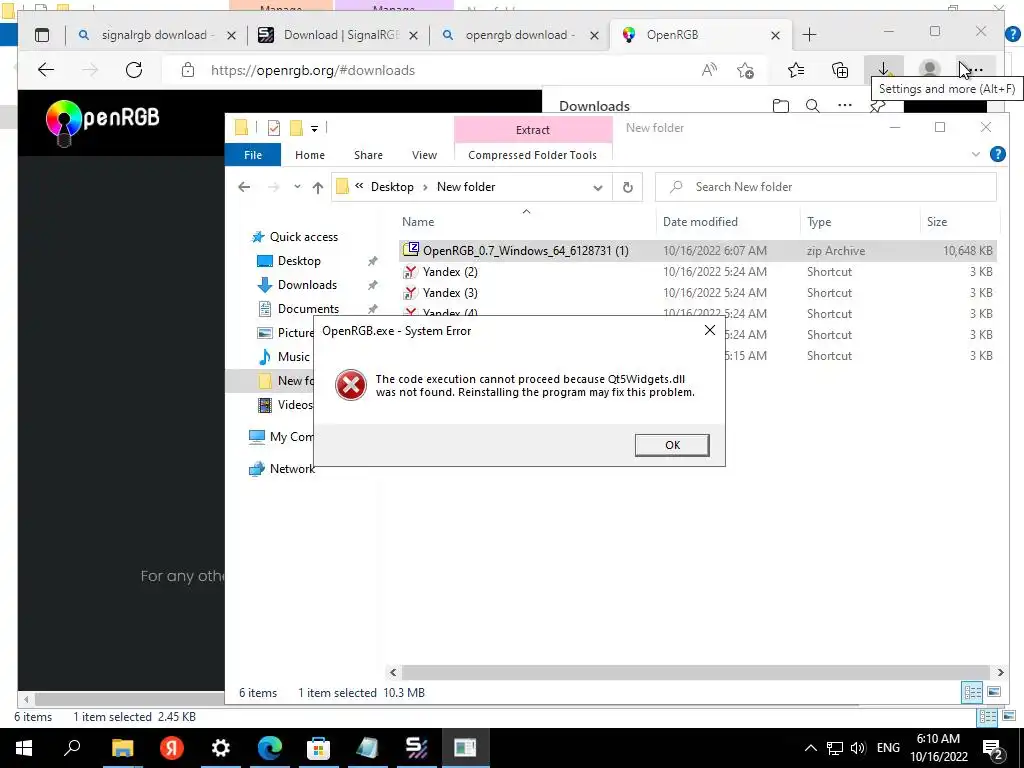Screen dimensions: 1024x768
Task: Click the Read aloud icon
Action: (709, 70)
